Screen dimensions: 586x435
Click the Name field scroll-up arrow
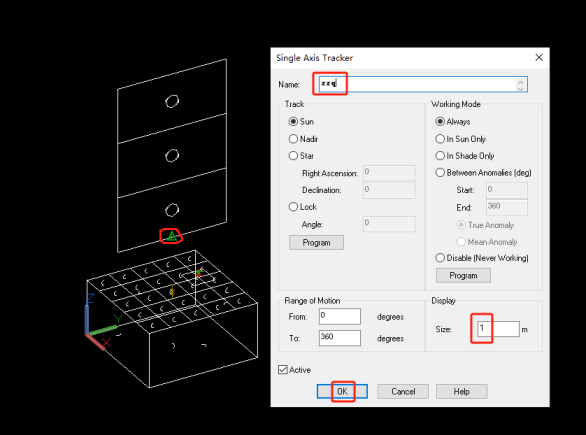521,81
